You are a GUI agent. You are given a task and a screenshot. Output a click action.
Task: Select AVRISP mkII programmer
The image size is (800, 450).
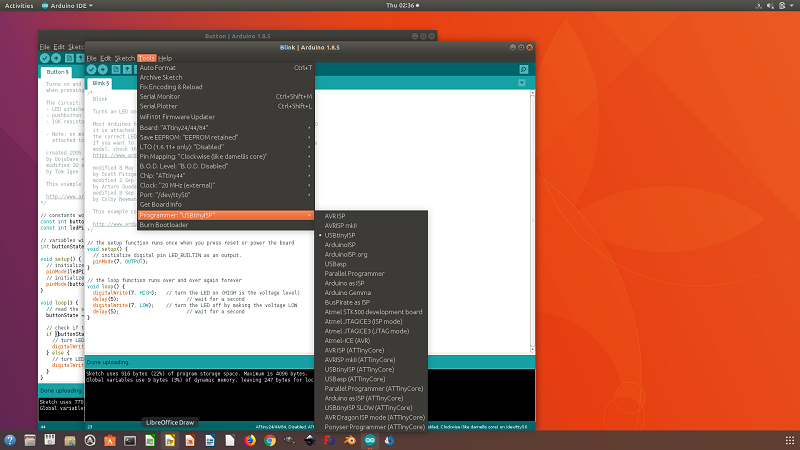tap(371, 226)
